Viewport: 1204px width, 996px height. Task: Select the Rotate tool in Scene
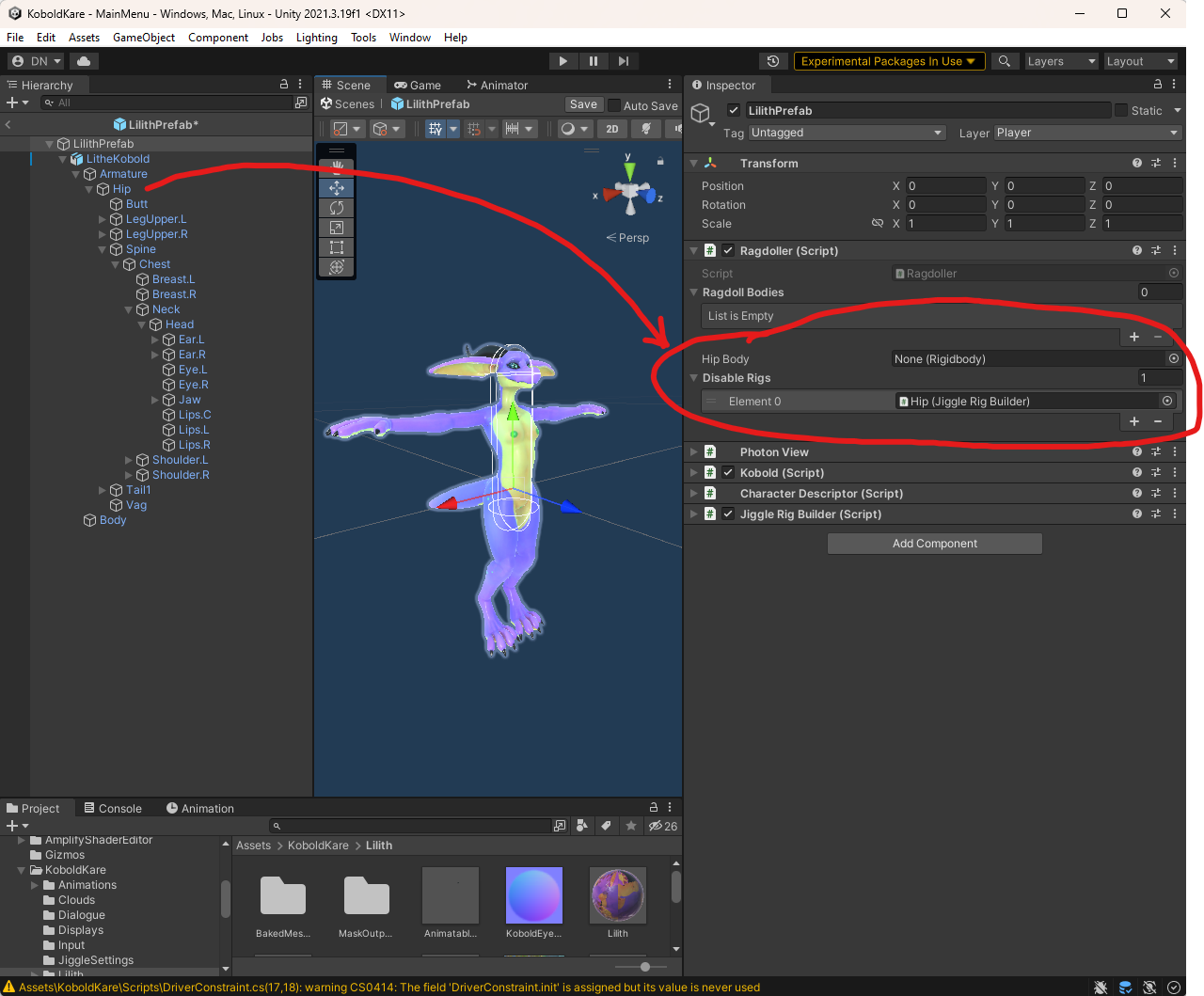point(337,208)
